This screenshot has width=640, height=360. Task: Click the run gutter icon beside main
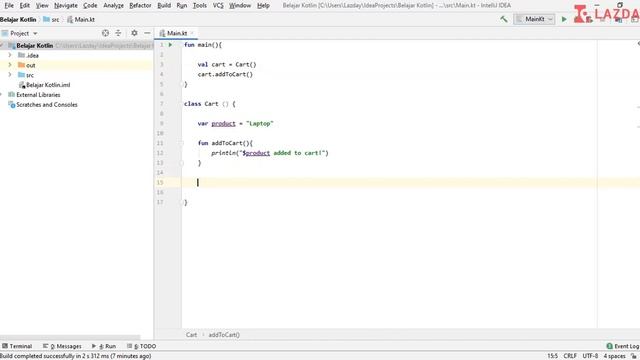tap(171, 45)
